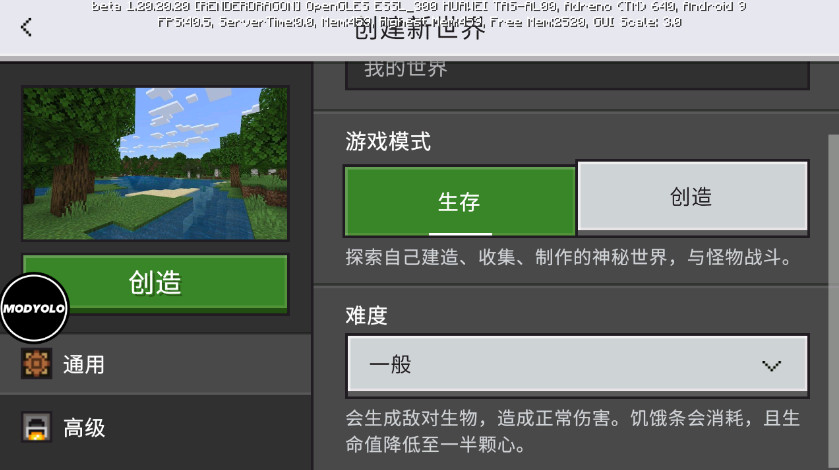Switch to the 通用 general settings tab

pyautogui.click(x=155, y=364)
